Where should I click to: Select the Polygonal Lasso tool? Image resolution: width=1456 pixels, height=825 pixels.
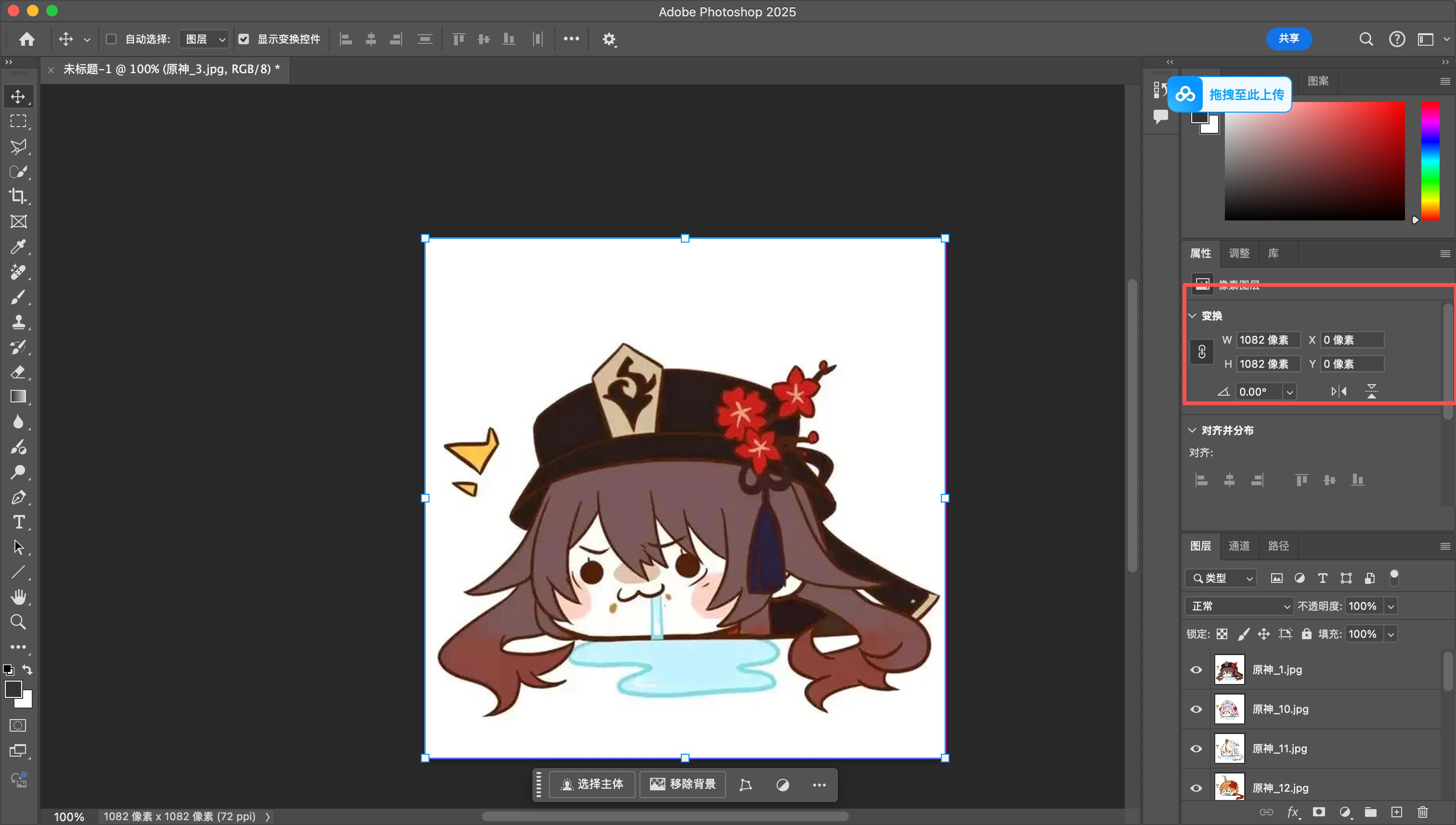click(18, 146)
